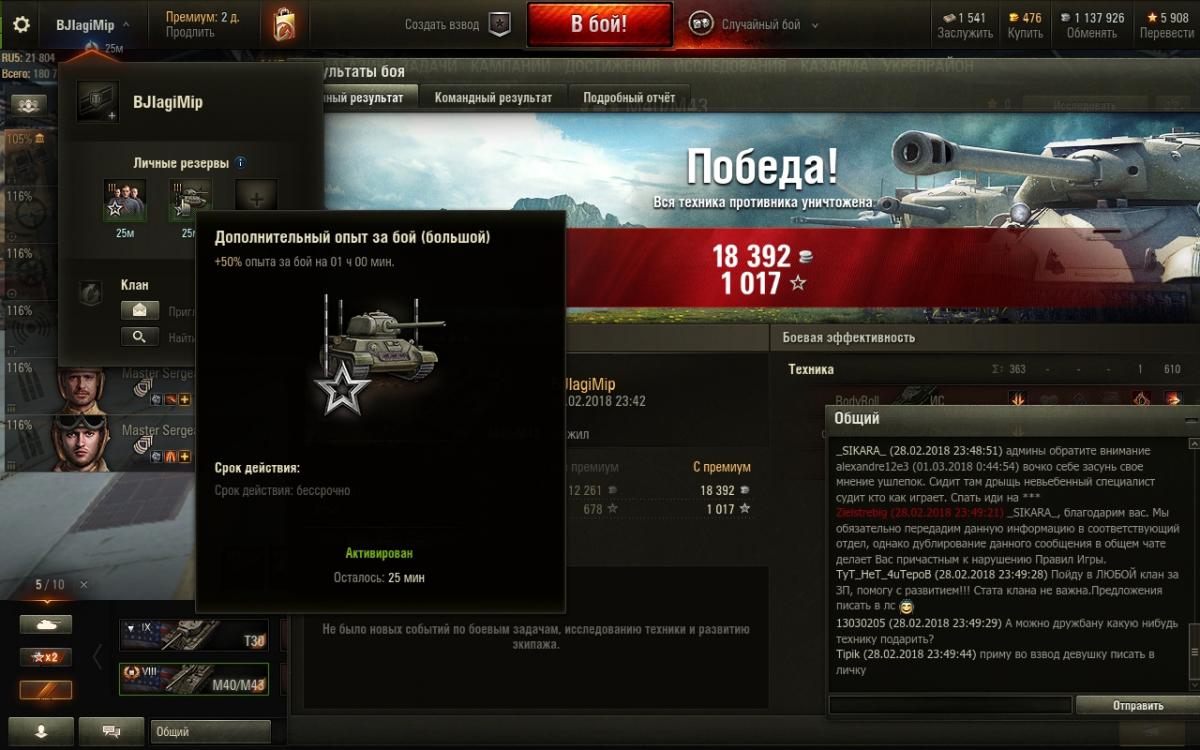The width and height of the screenshot is (1200, 750).
Task: Click the clan invitations envelope icon
Action: [x=140, y=310]
